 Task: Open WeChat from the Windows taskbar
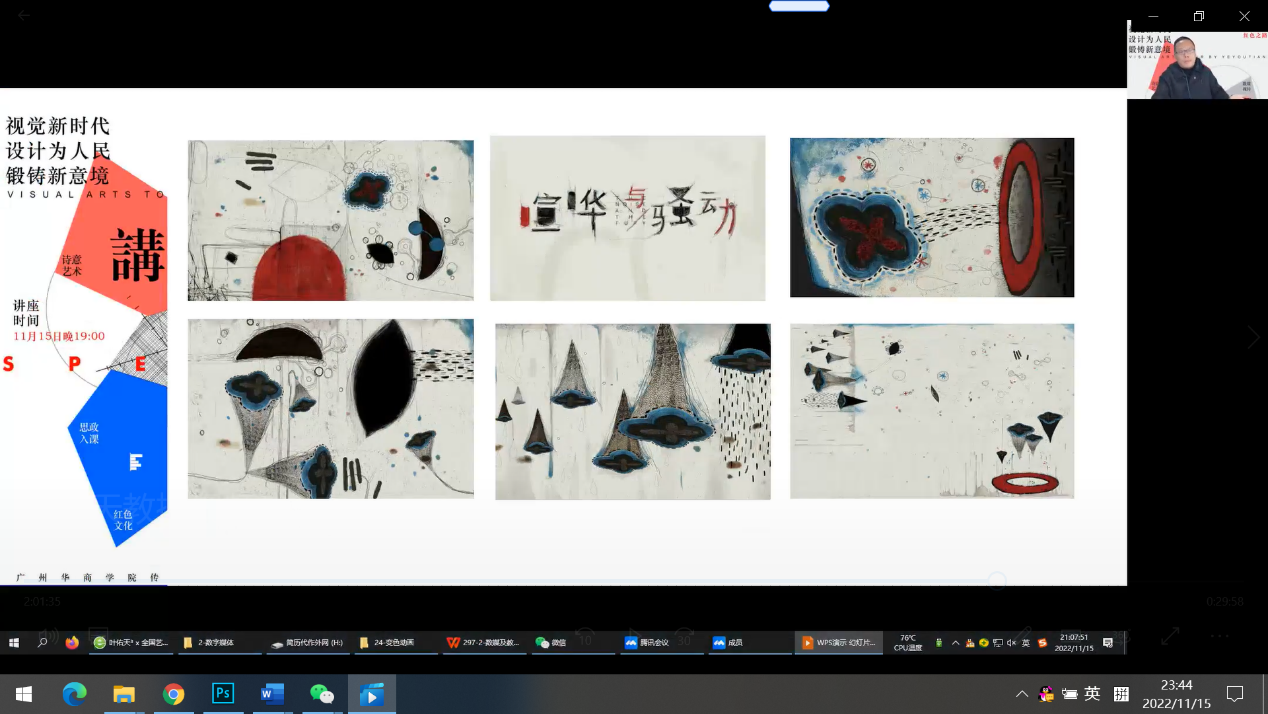click(x=321, y=694)
